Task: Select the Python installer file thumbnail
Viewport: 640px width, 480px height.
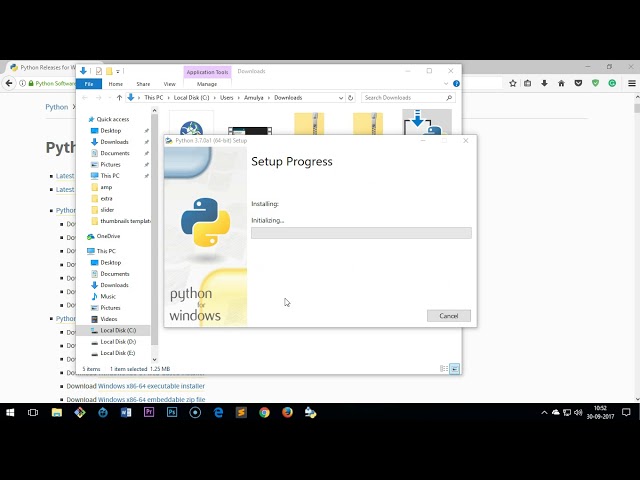Action: coord(427,122)
